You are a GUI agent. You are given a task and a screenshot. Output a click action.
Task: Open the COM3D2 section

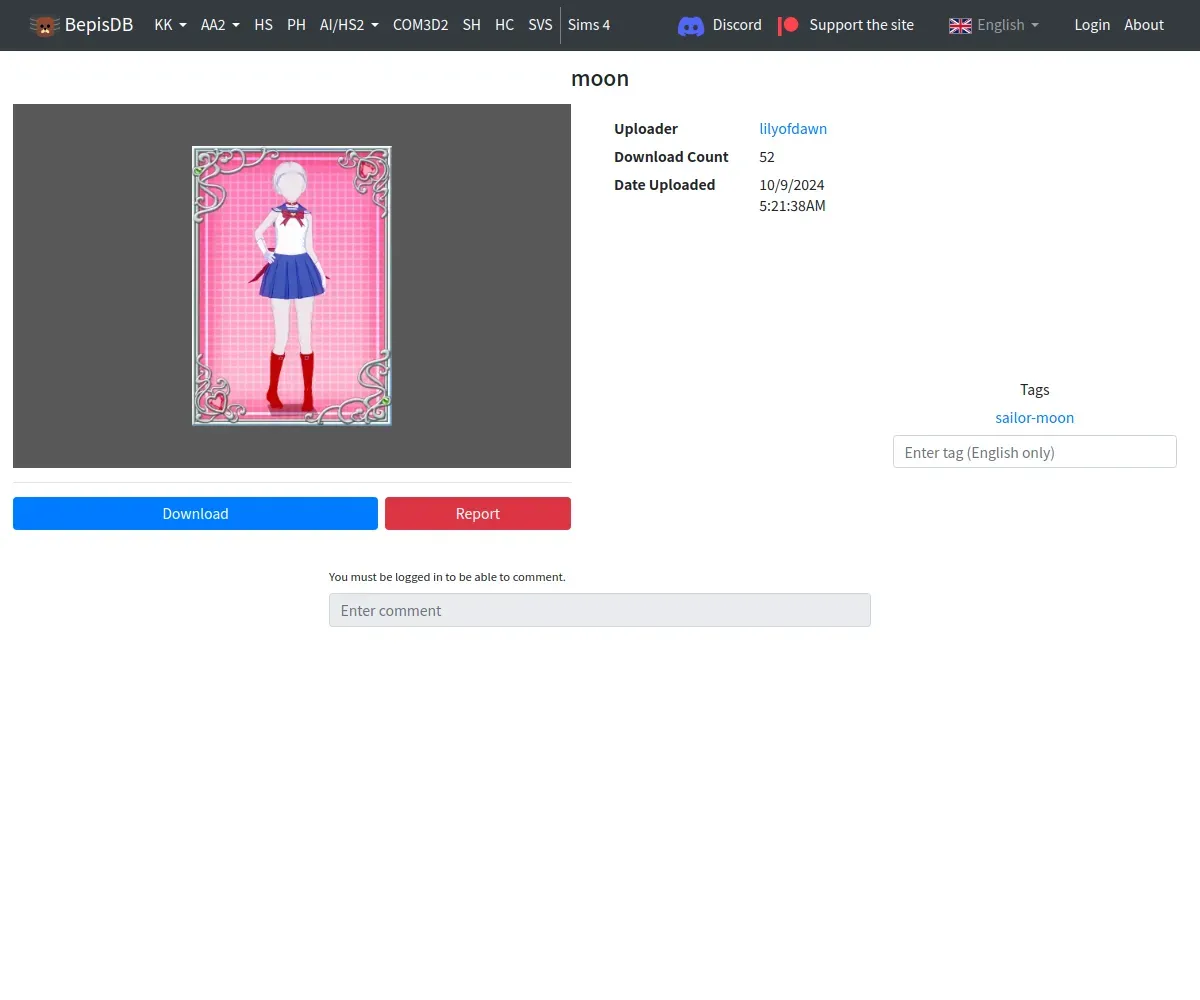(420, 25)
